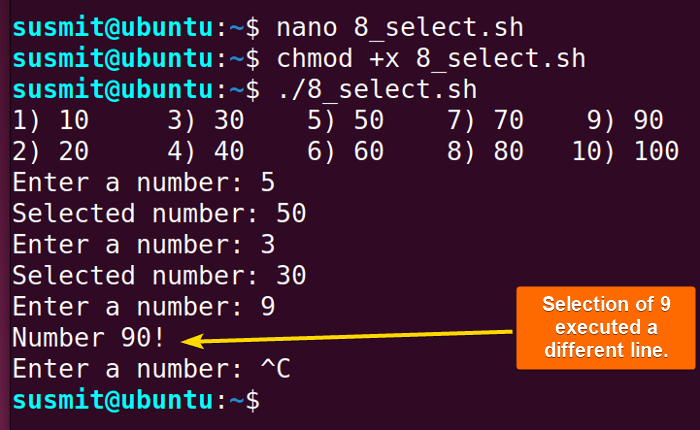Select menu option '1) 10'
700x430 pixels.
click(x=51, y=121)
